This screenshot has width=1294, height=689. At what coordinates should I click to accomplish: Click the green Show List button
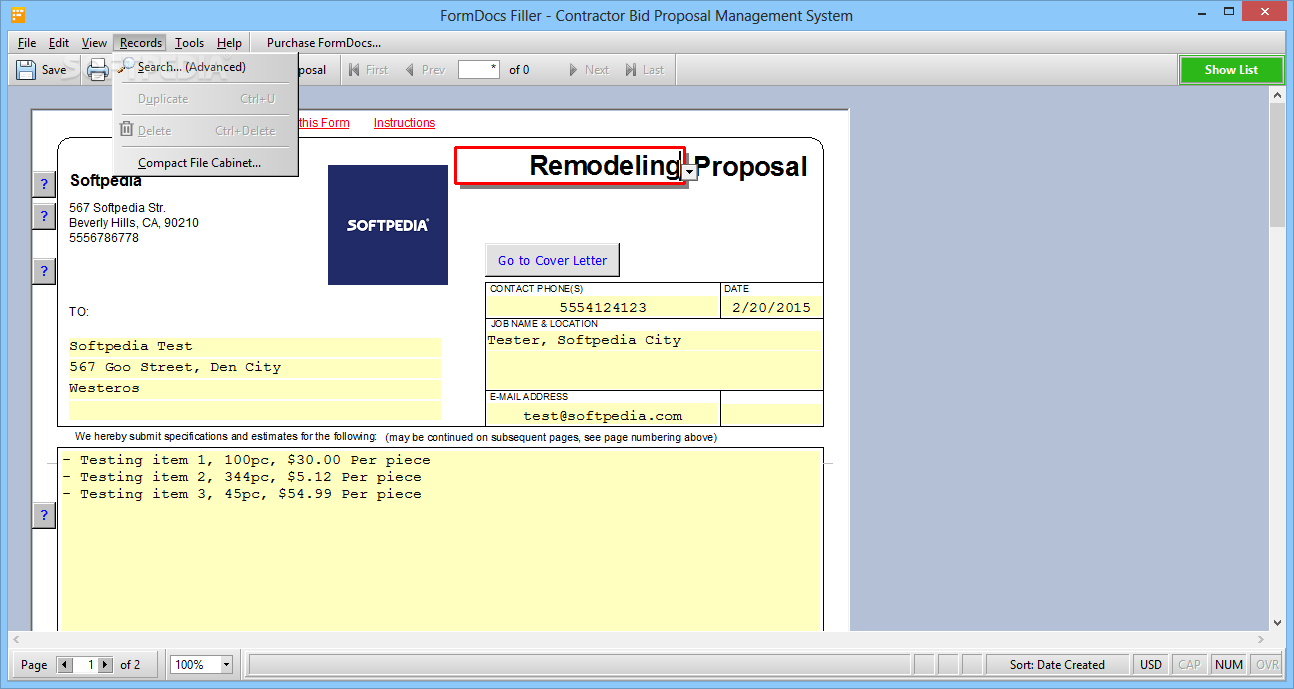1231,70
